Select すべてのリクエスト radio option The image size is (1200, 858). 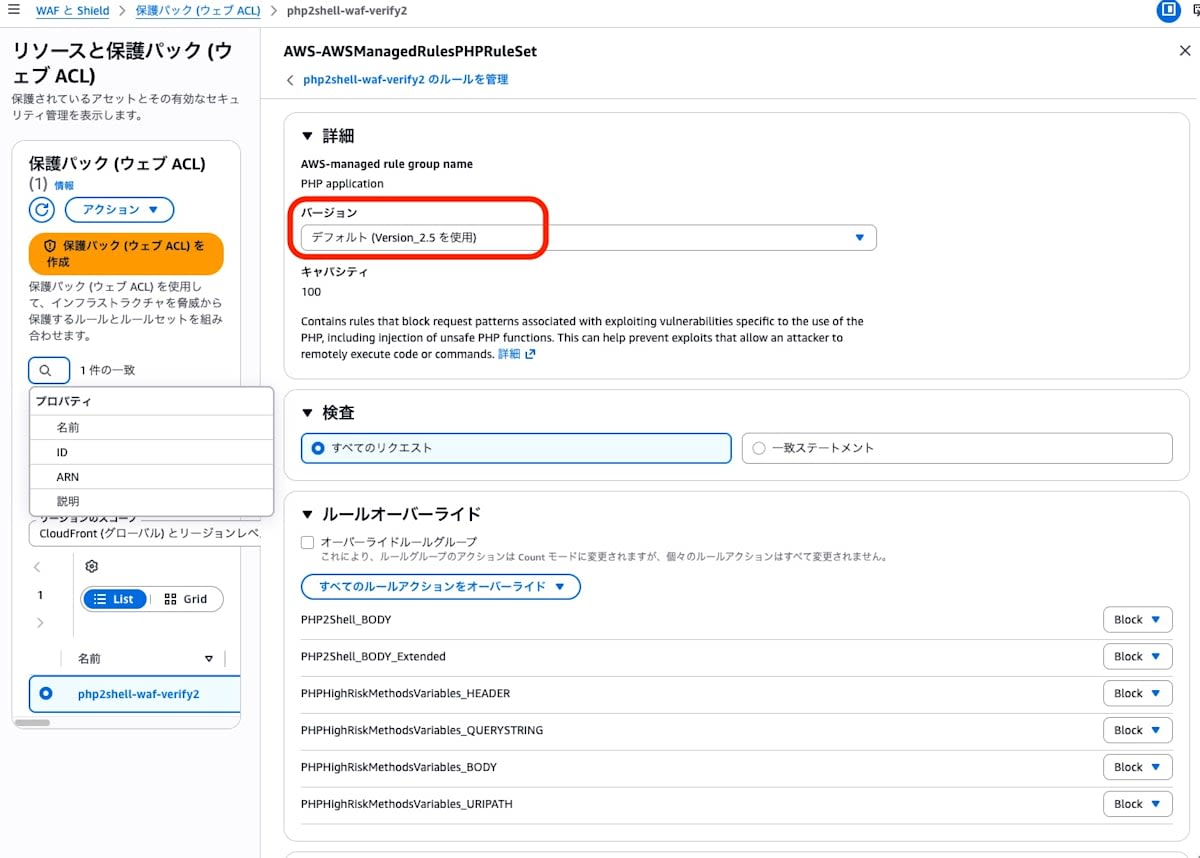pyautogui.click(x=516, y=448)
